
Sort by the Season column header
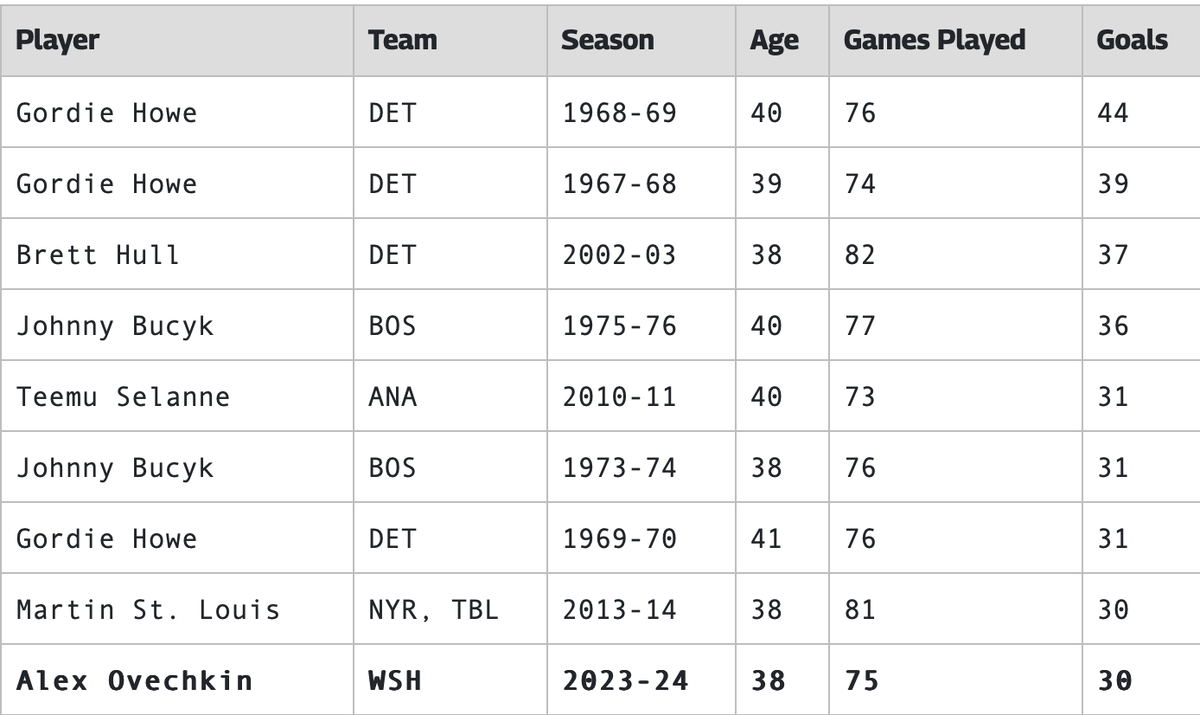click(x=607, y=40)
